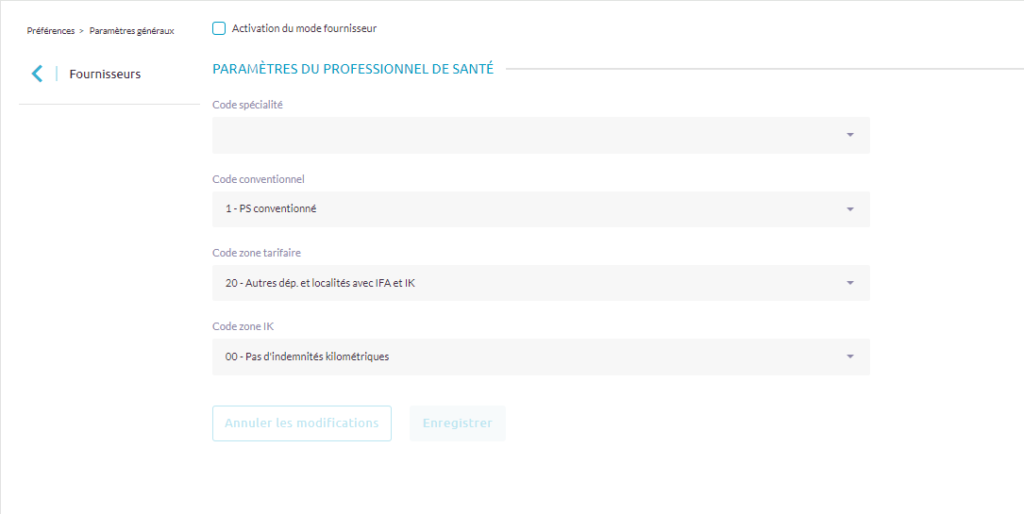The image size is (1024, 514).
Task: Enable the Activation du mode fournisseur checkbox
Action: (x=219, y=29)
